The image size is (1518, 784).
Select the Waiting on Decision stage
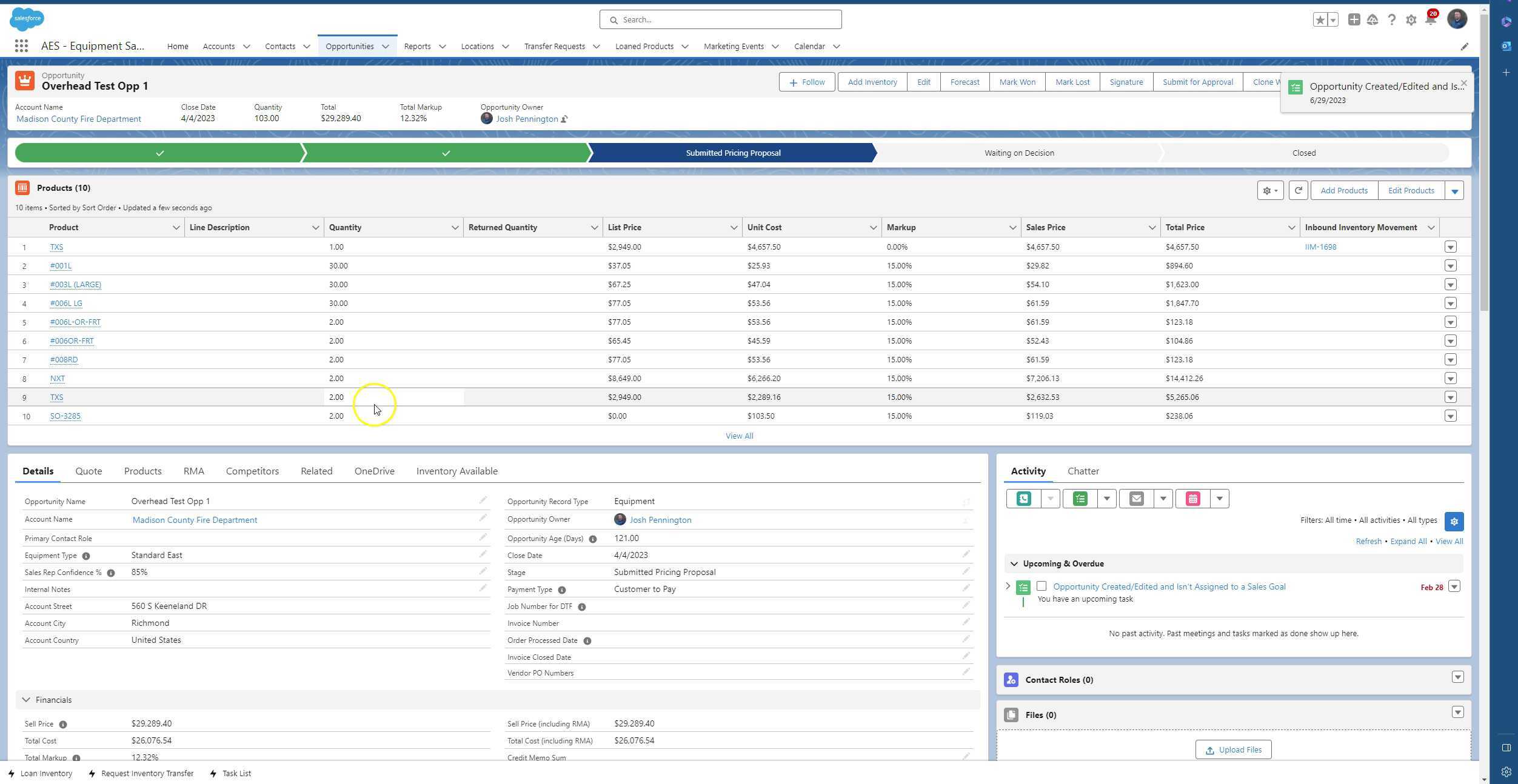(x=1018, y=153)
